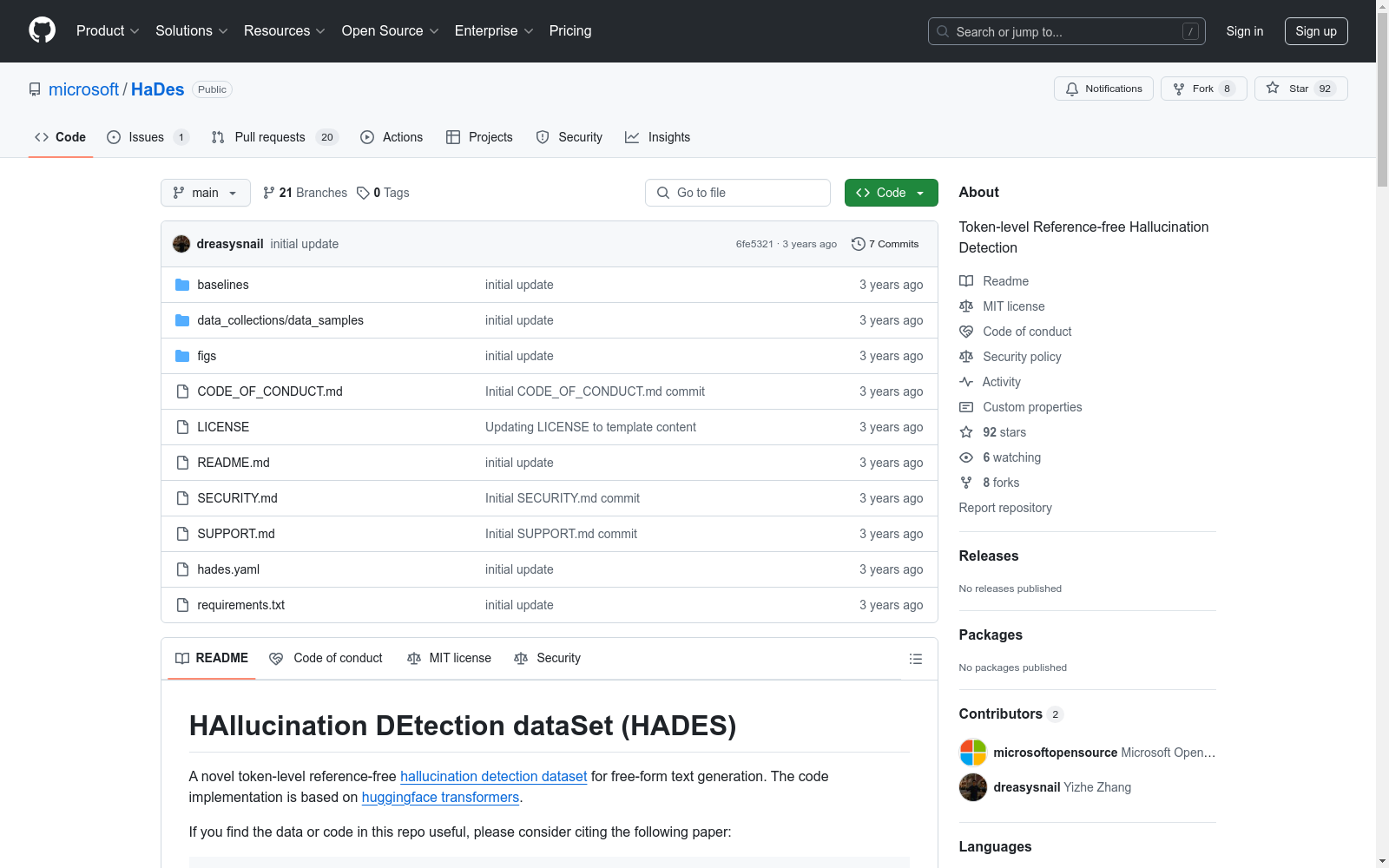Star the HaDes repository
Image resolution: width=1389 pixels, height=868 pixels.
tap(1300, 89)
